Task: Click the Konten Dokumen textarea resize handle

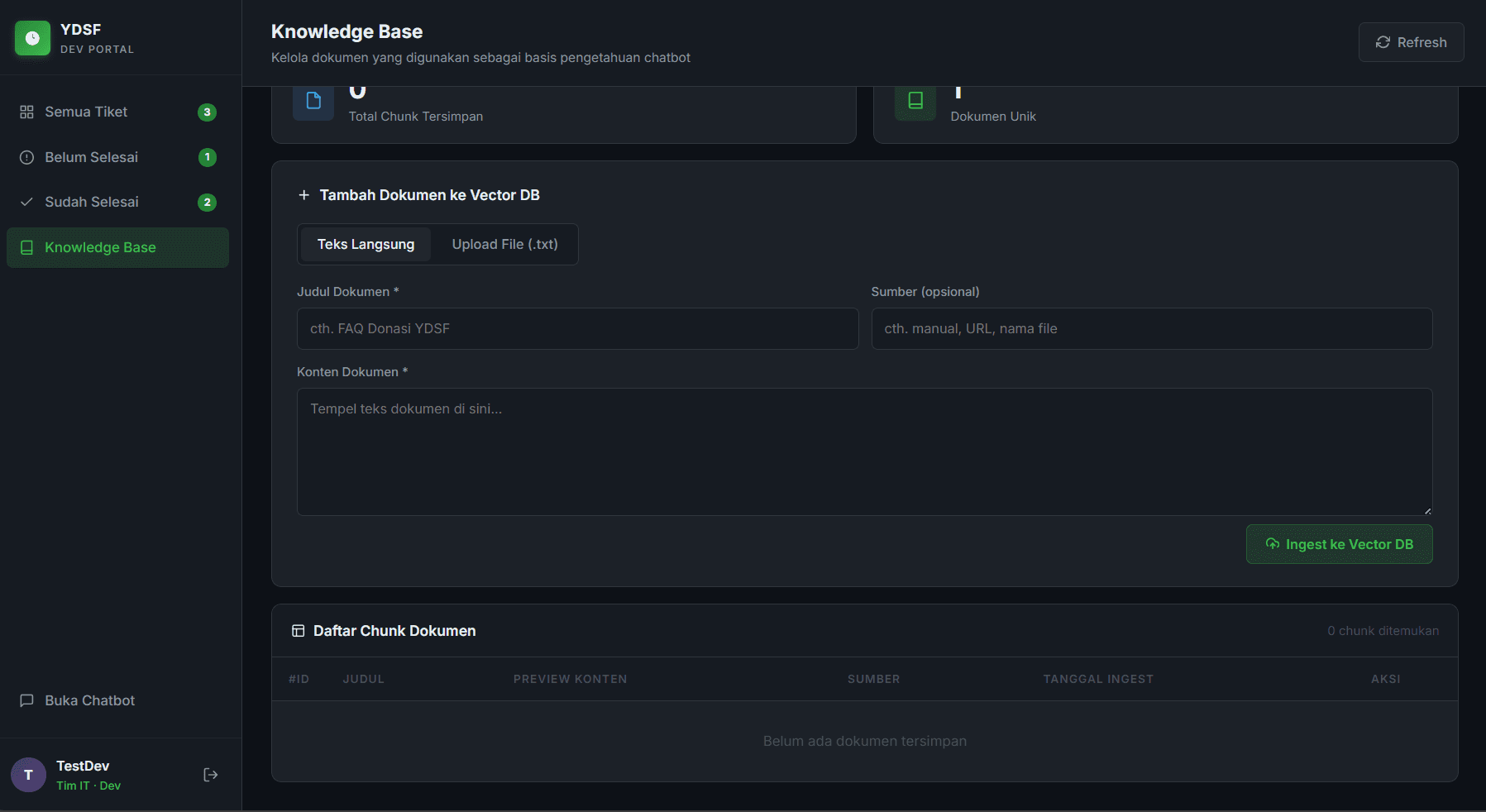Action: click(x=1427, y=510)
